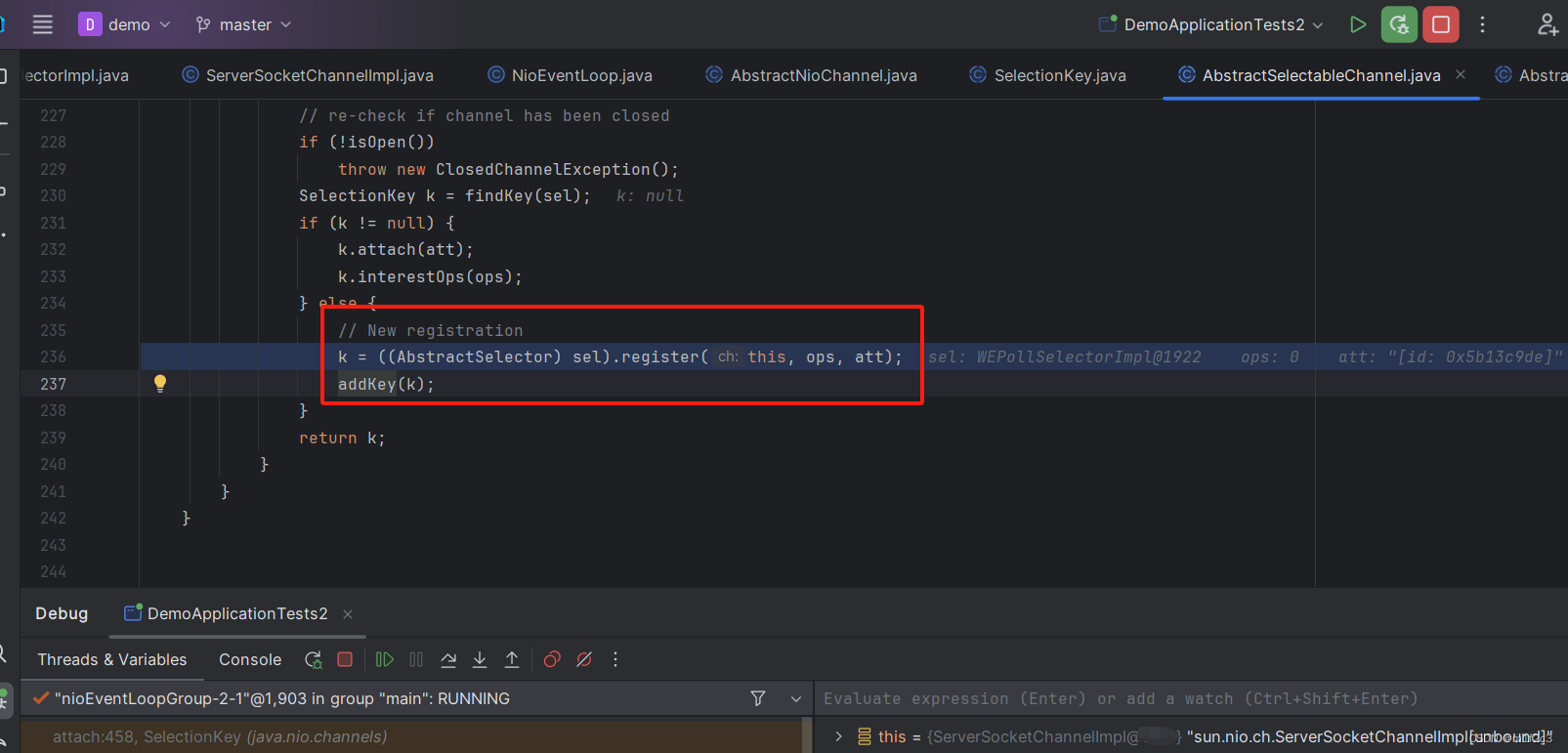Resume program execution
This screenshot has height=753, width=1568.
click(384, 660)
